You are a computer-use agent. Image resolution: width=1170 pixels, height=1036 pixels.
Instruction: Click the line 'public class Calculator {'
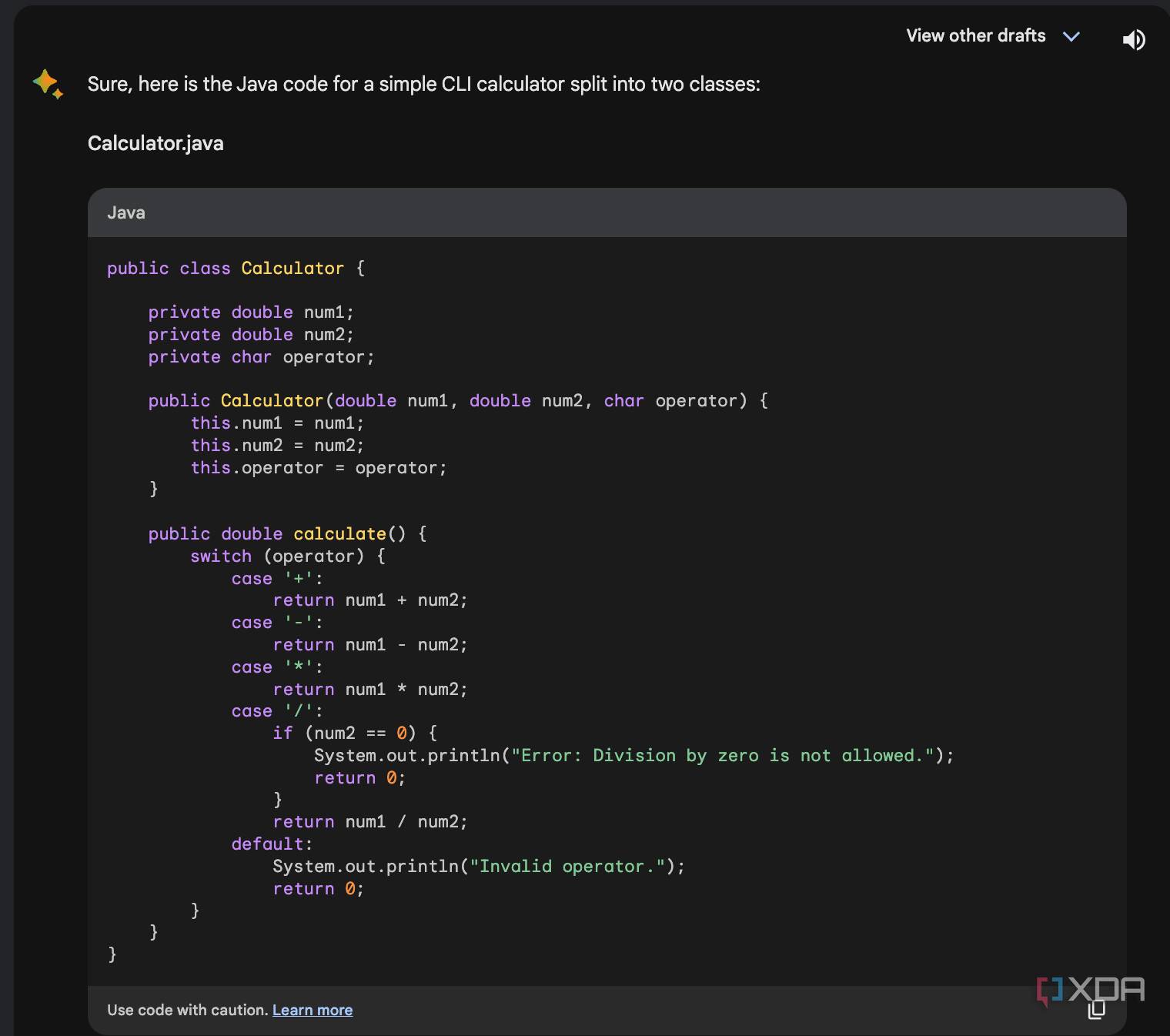236,268
